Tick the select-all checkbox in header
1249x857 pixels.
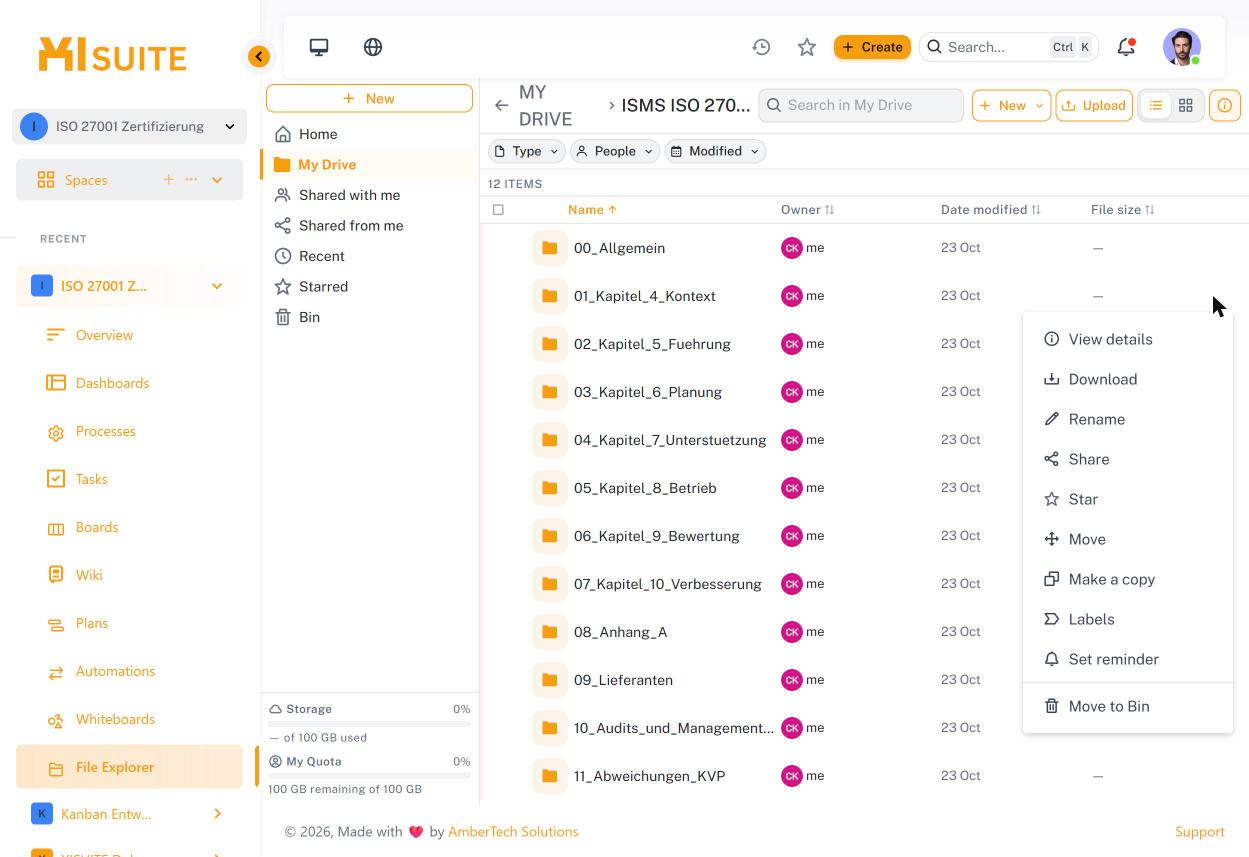(x=498, y=210)
